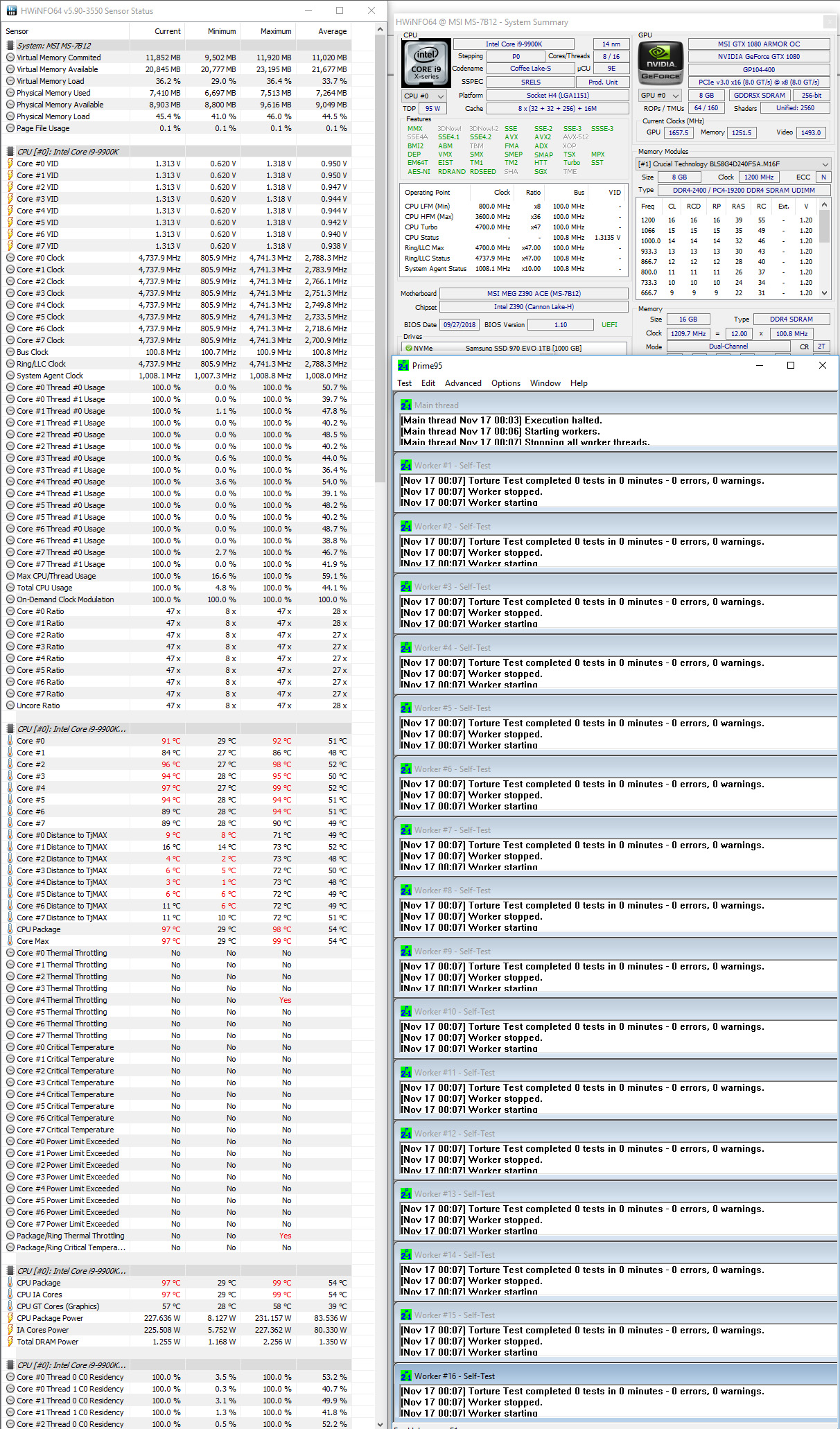Click the lightning icon beside Core #0 VID
The height and width of the screenshot is (1429, 840).
pyautogui.click(x=10, y=164)
